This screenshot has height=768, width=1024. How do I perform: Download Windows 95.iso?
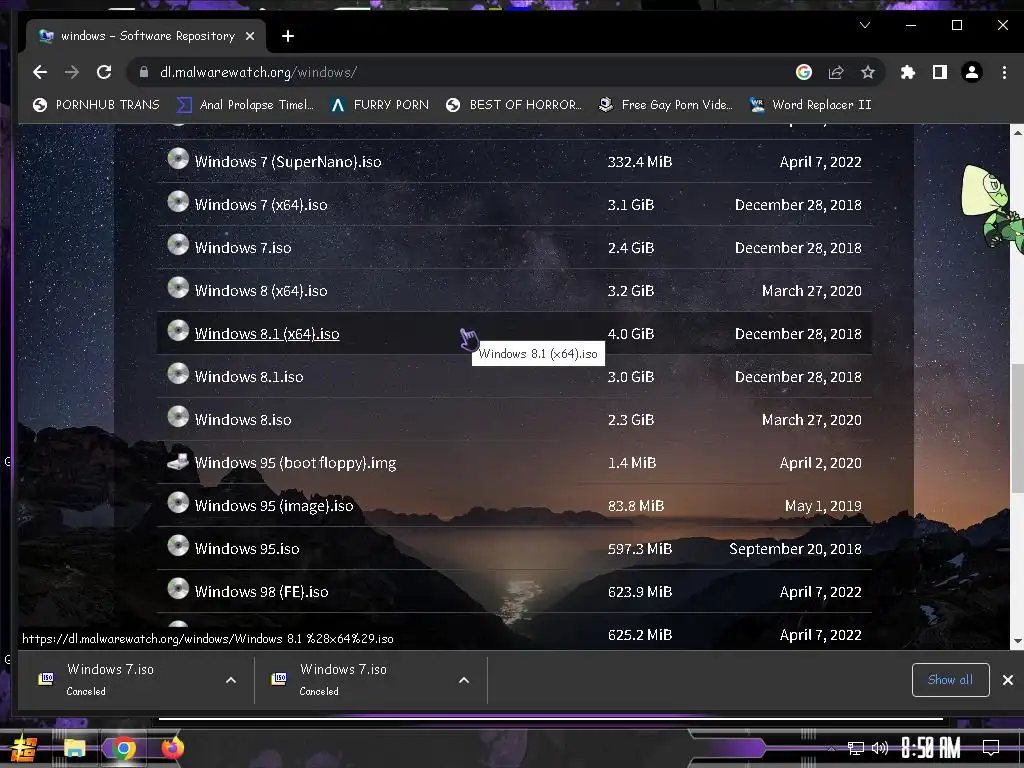[247, 549]
